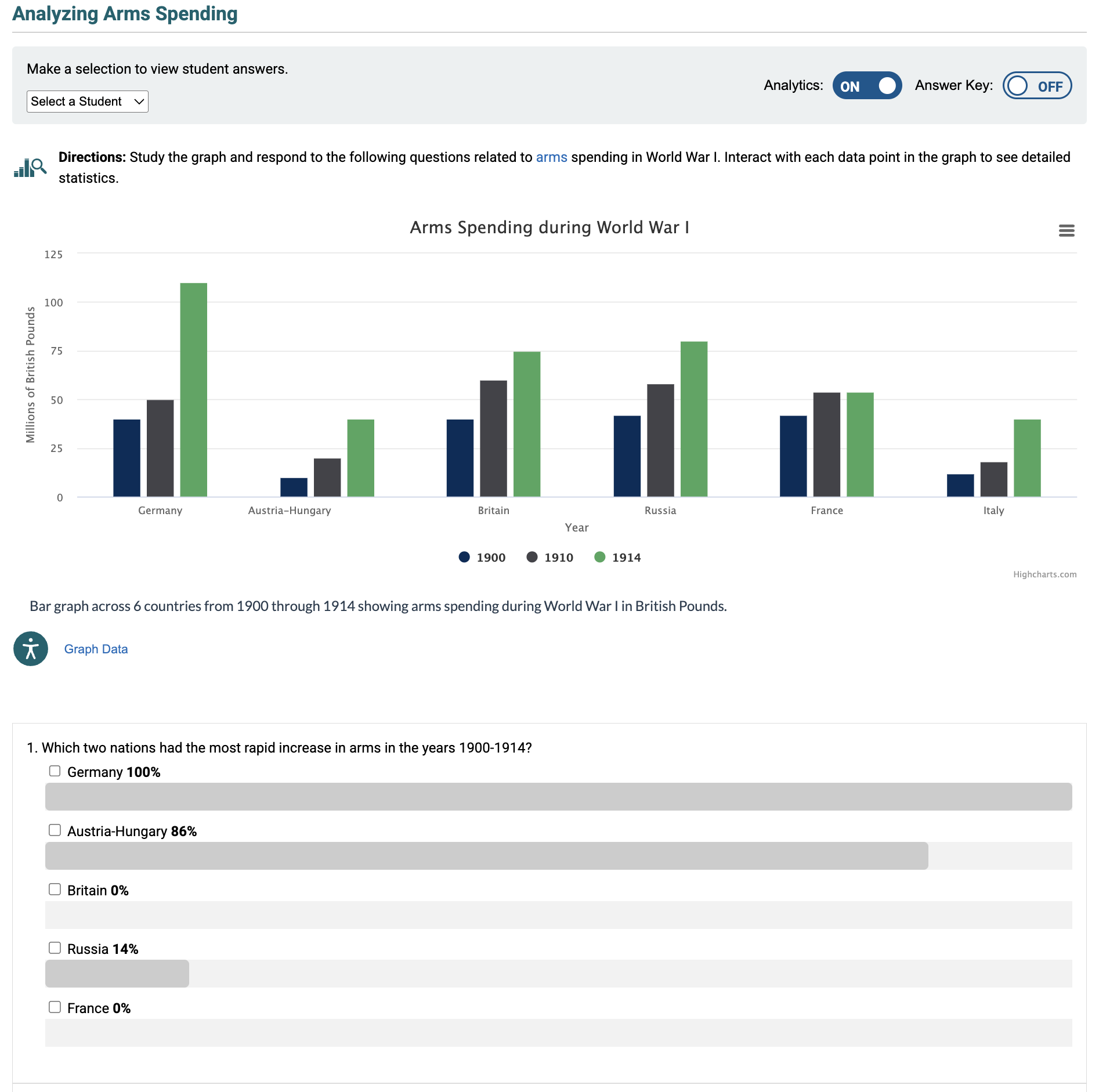Open the Select a Student dropdown
Screen dimensions: 1099x1092
(87, 101)
